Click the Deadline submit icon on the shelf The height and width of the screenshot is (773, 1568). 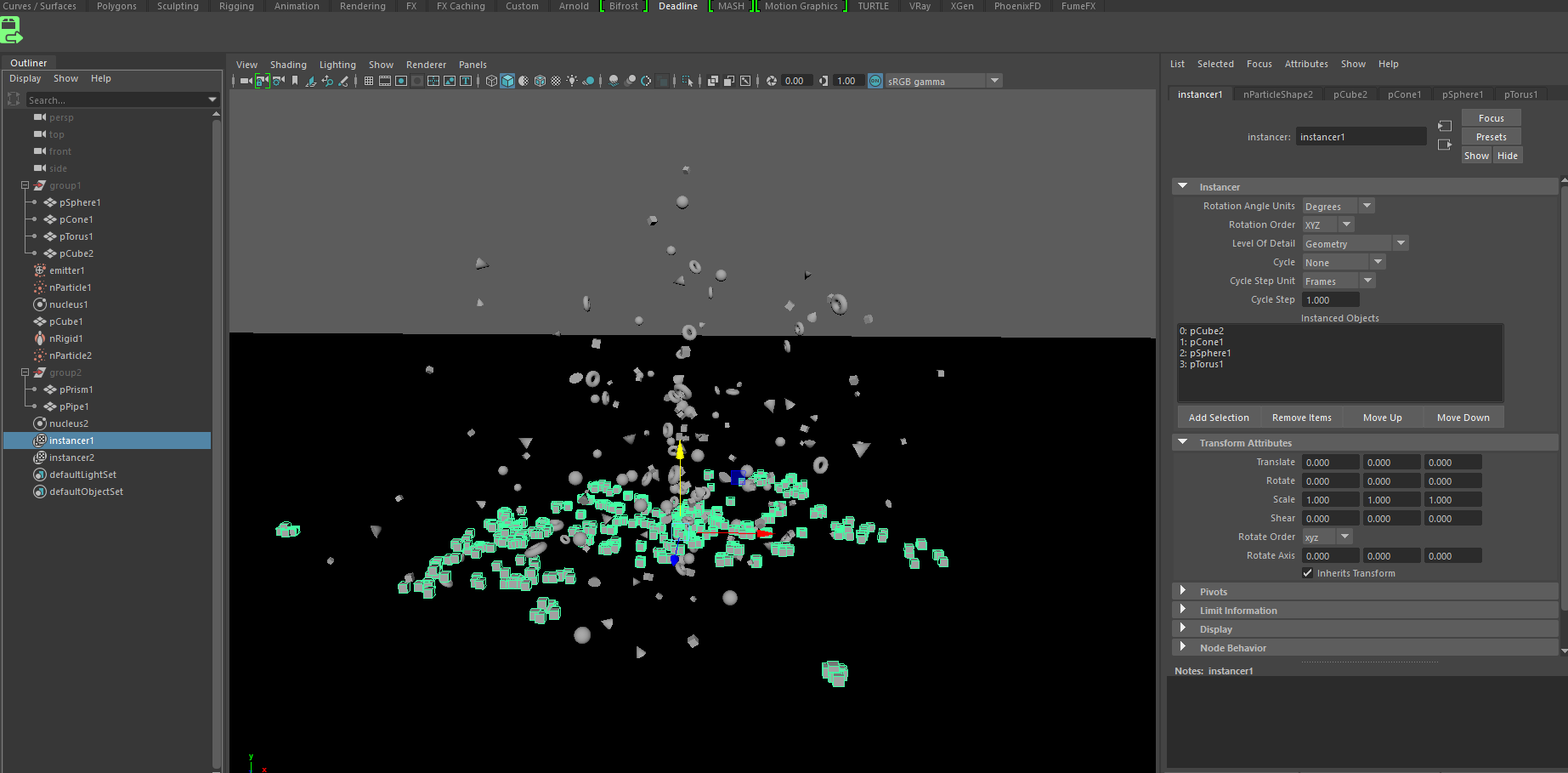tap(11, 30)
